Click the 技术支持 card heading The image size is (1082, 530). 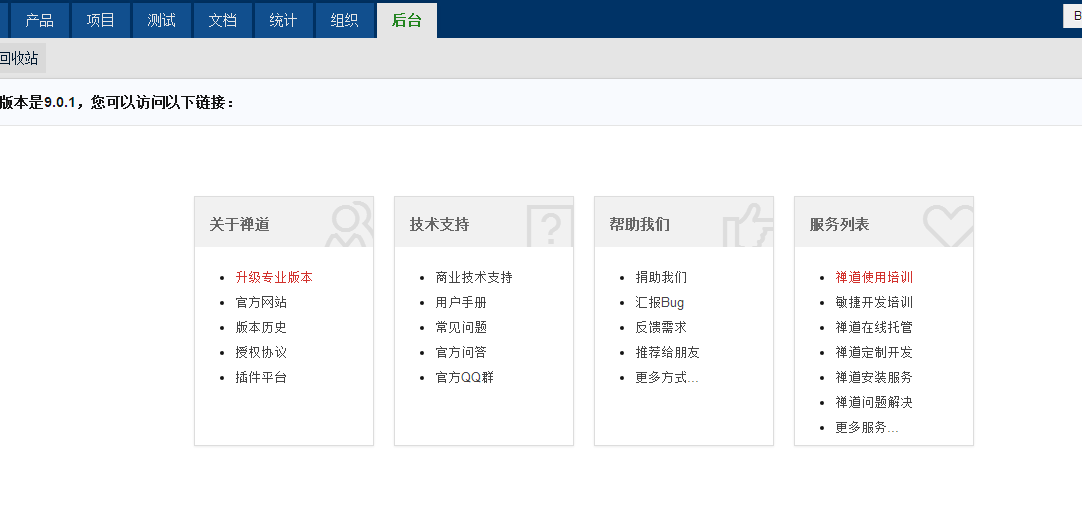pyautogui.click(x=440, y=224)
